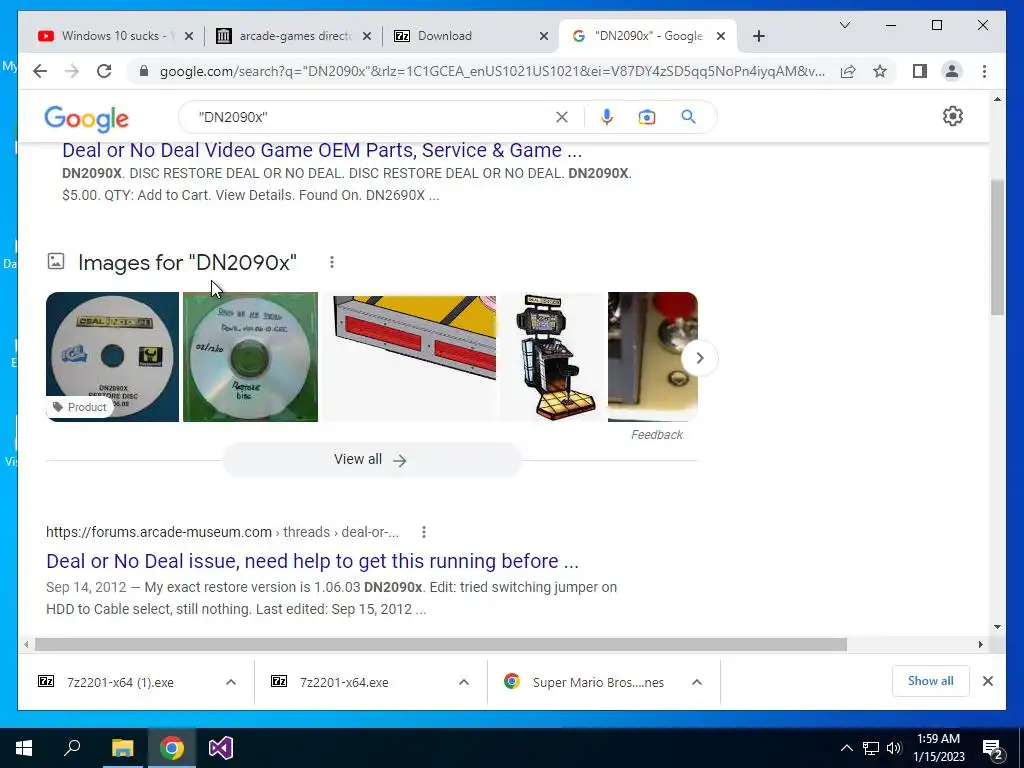Viewport: 1024px width, 768px height.
Task: Open Deal or No Deal OEM Parts link
Action: click(322, 150)
